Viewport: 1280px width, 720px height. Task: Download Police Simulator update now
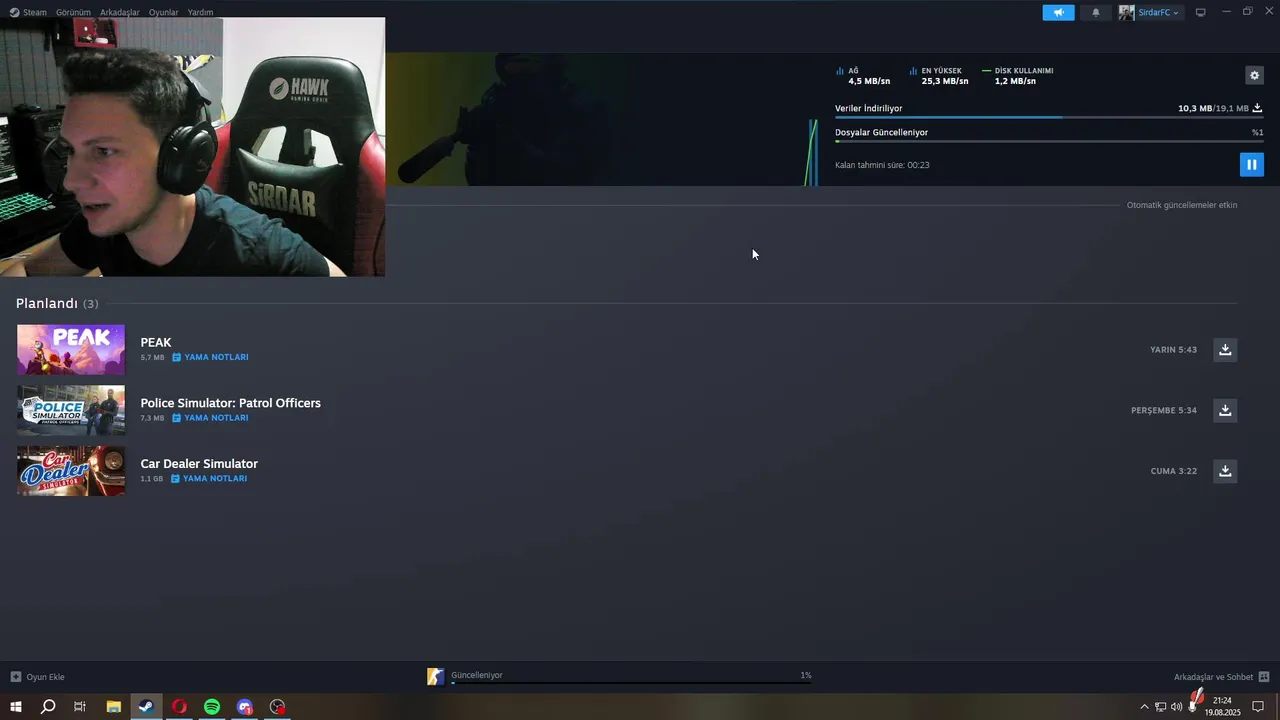coord(1225,410)
